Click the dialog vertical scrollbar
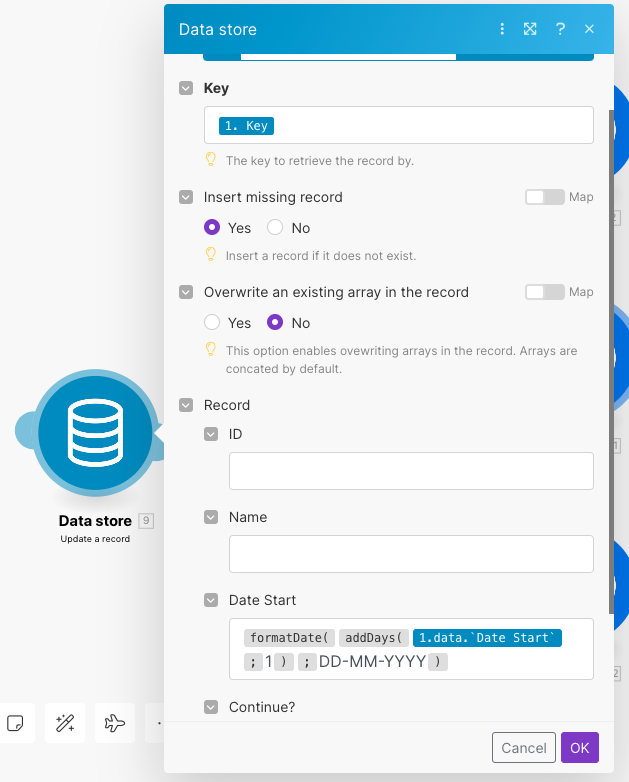 pyautogui.click(x=611, y=362)
